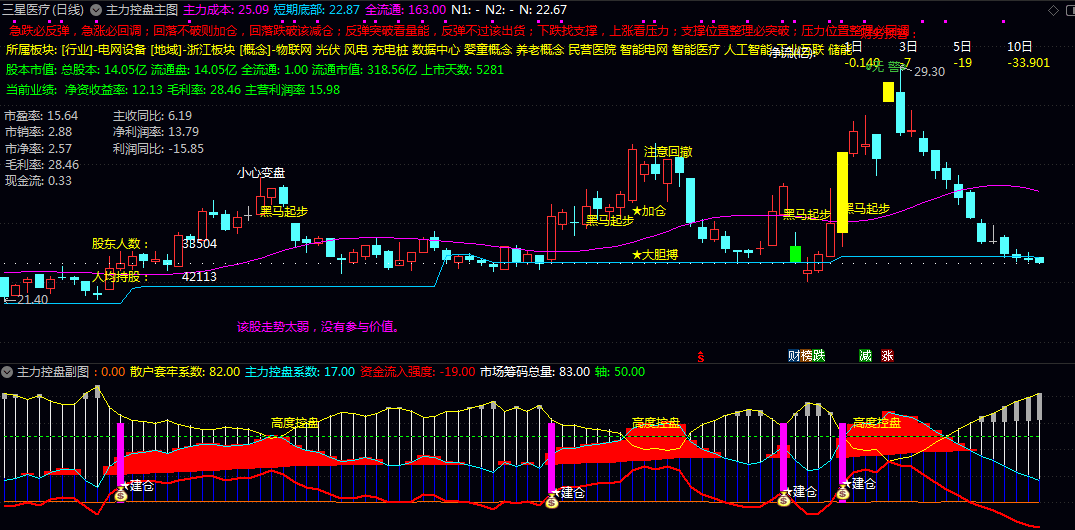The height and width of the screenshot is (530, 1075).
Task: Click the ★加仓 chart signal
Action: 649,211
